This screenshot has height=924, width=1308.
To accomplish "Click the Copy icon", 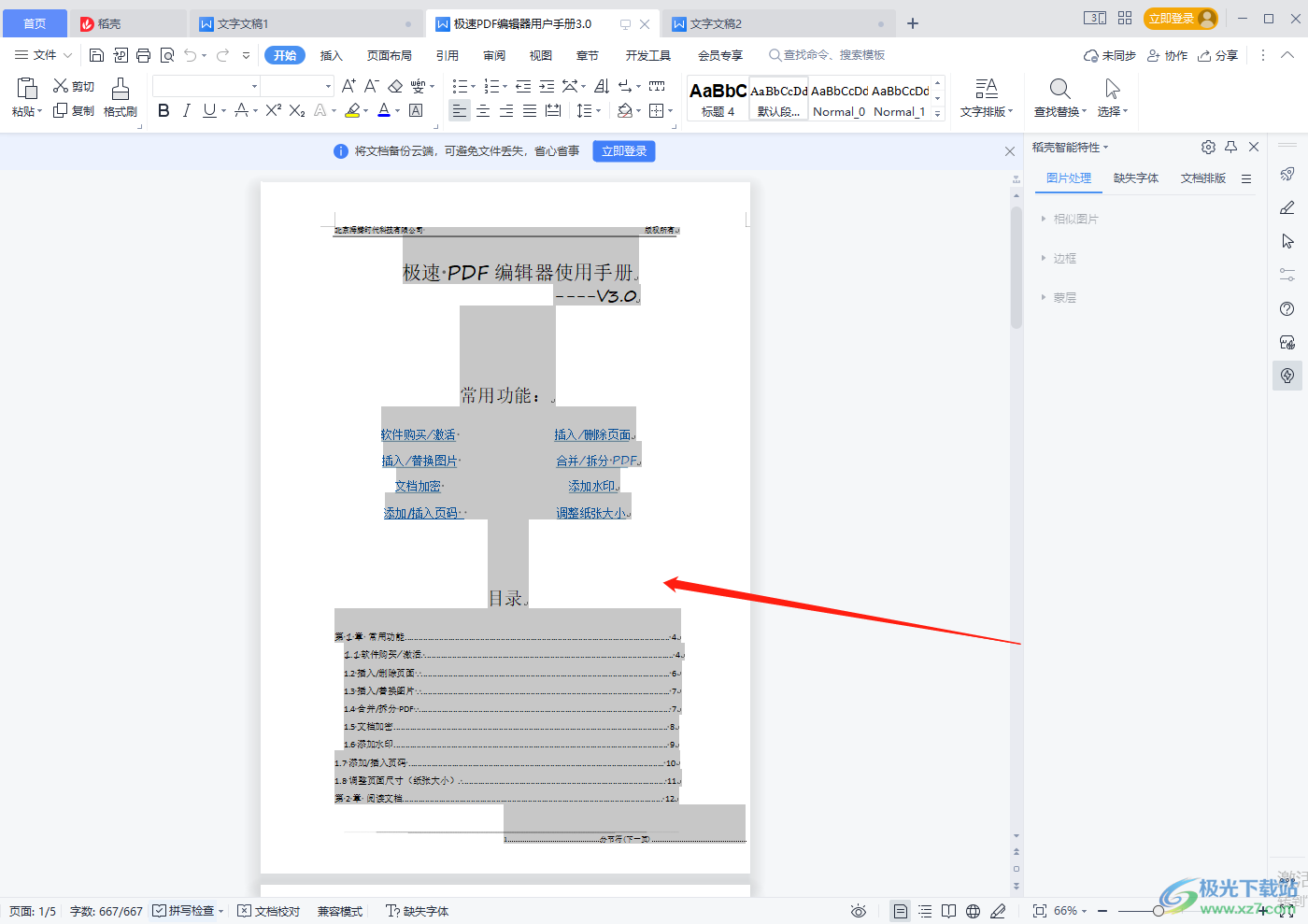I will [61, 110].
